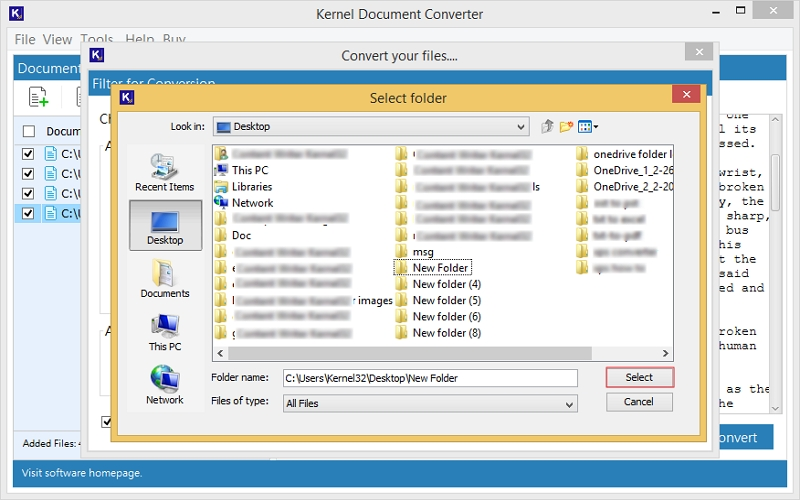This screenshot has height=500, width=800.
Task: Select New folder (8)
Action: (438, 333)
